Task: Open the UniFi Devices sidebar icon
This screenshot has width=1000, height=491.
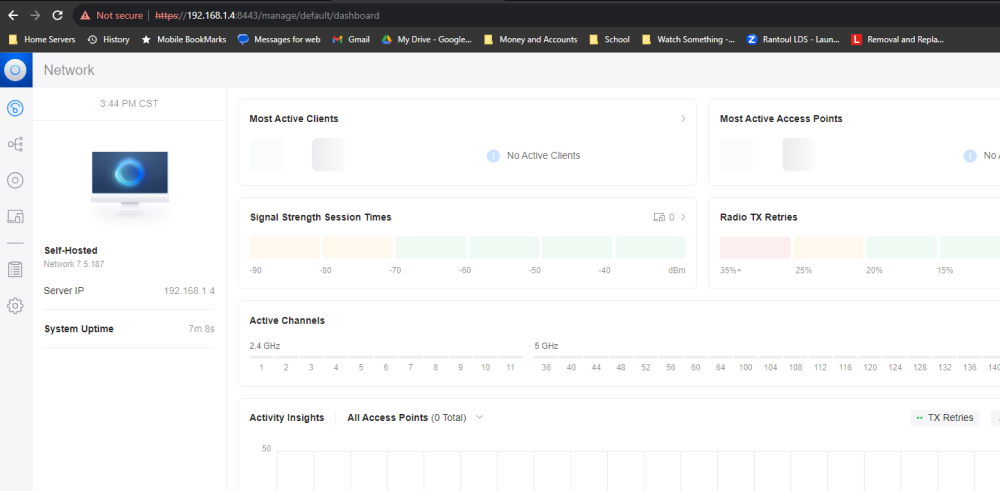Action: (x=15, y=180)
